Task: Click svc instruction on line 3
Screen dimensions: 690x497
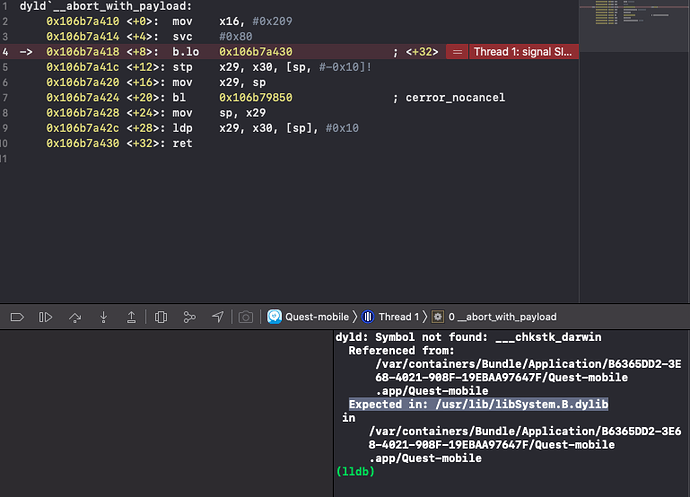Action: coord(182,37)
